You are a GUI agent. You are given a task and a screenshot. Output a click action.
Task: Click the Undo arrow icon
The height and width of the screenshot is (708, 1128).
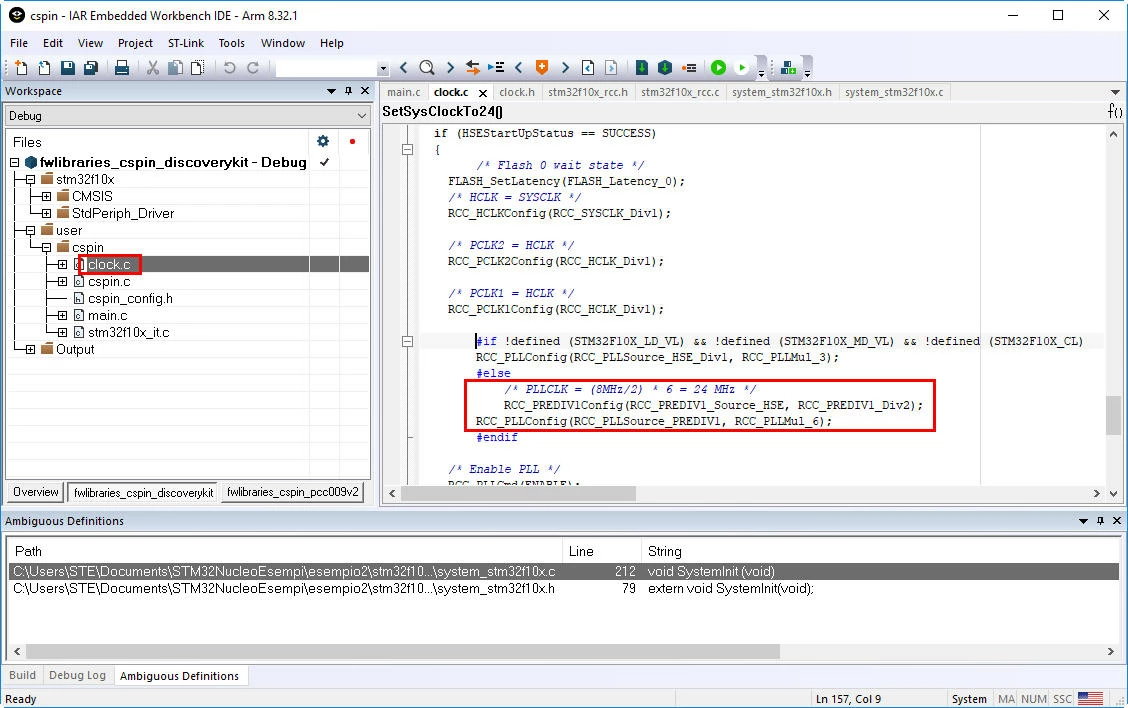tap(229, 68)
